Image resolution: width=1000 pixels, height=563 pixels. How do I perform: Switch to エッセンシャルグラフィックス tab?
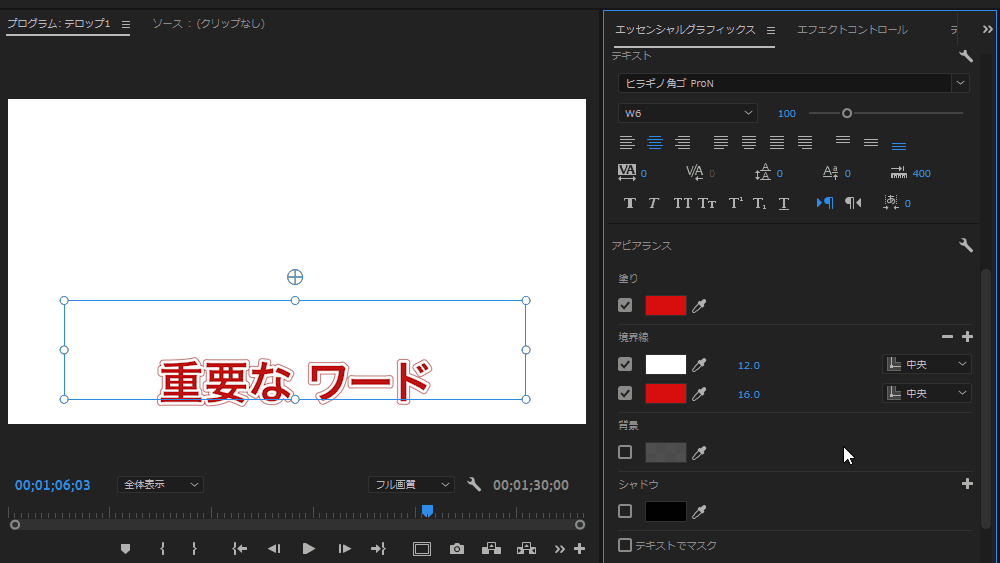[685, 30]
